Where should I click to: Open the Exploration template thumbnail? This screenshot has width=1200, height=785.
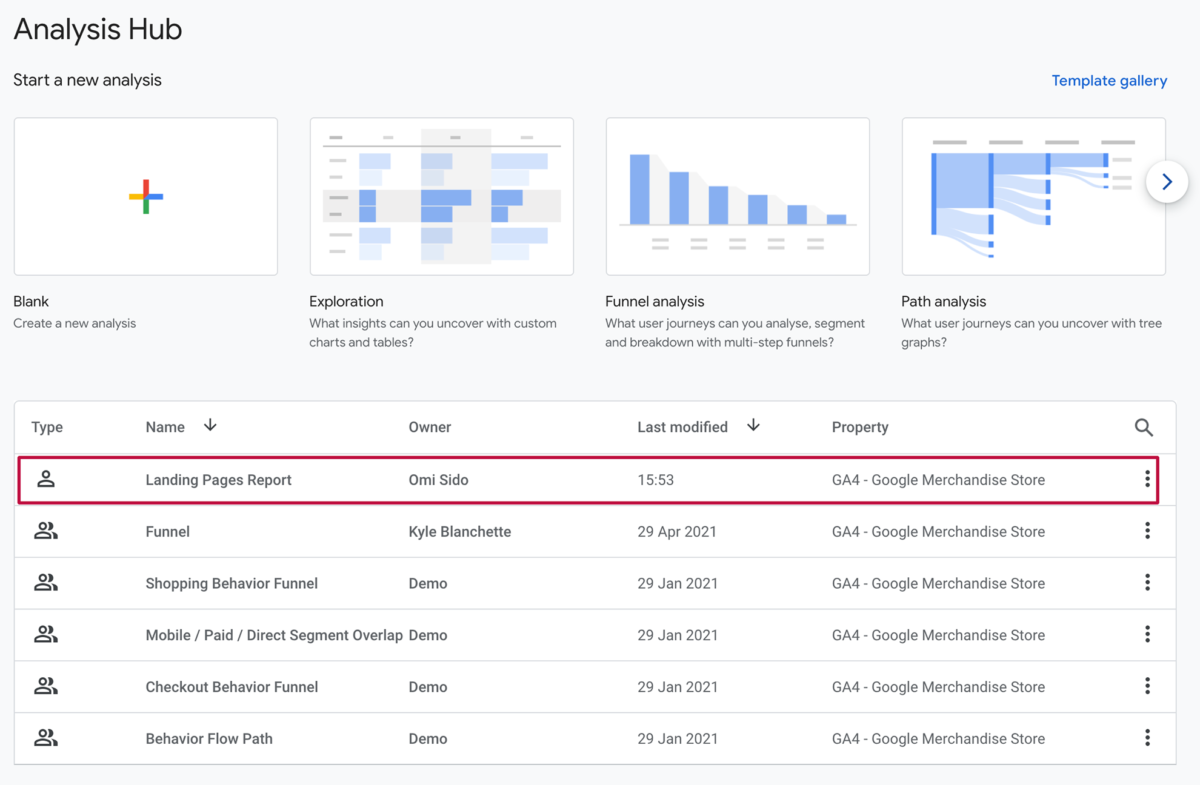pos(442,196)
